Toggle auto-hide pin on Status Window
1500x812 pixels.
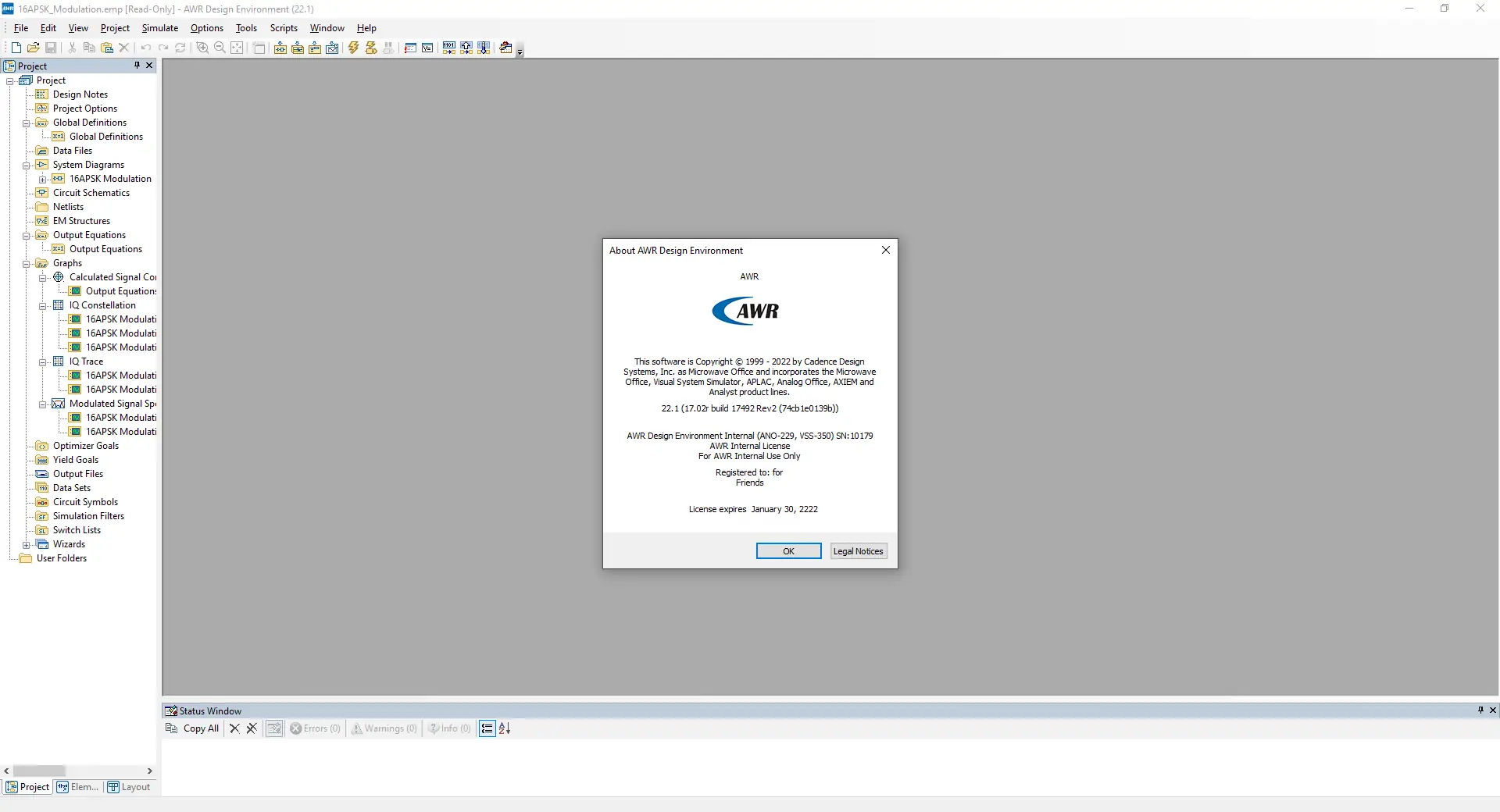coord(1480,710)
